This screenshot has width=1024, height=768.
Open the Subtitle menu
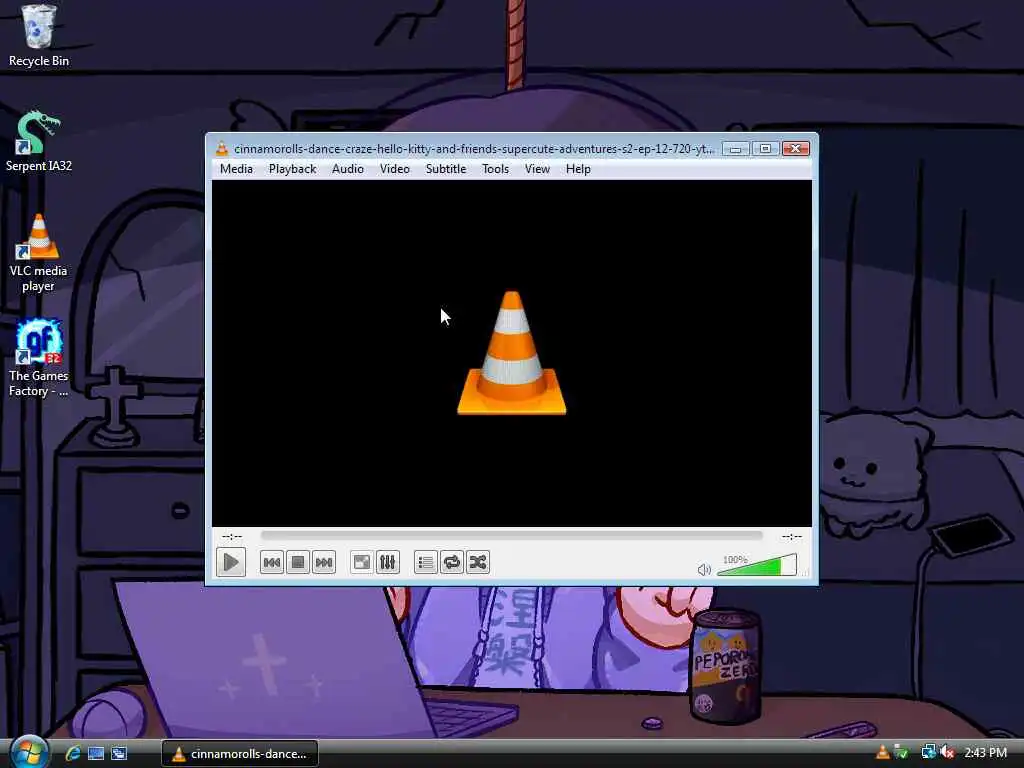(x=446, y=169)
